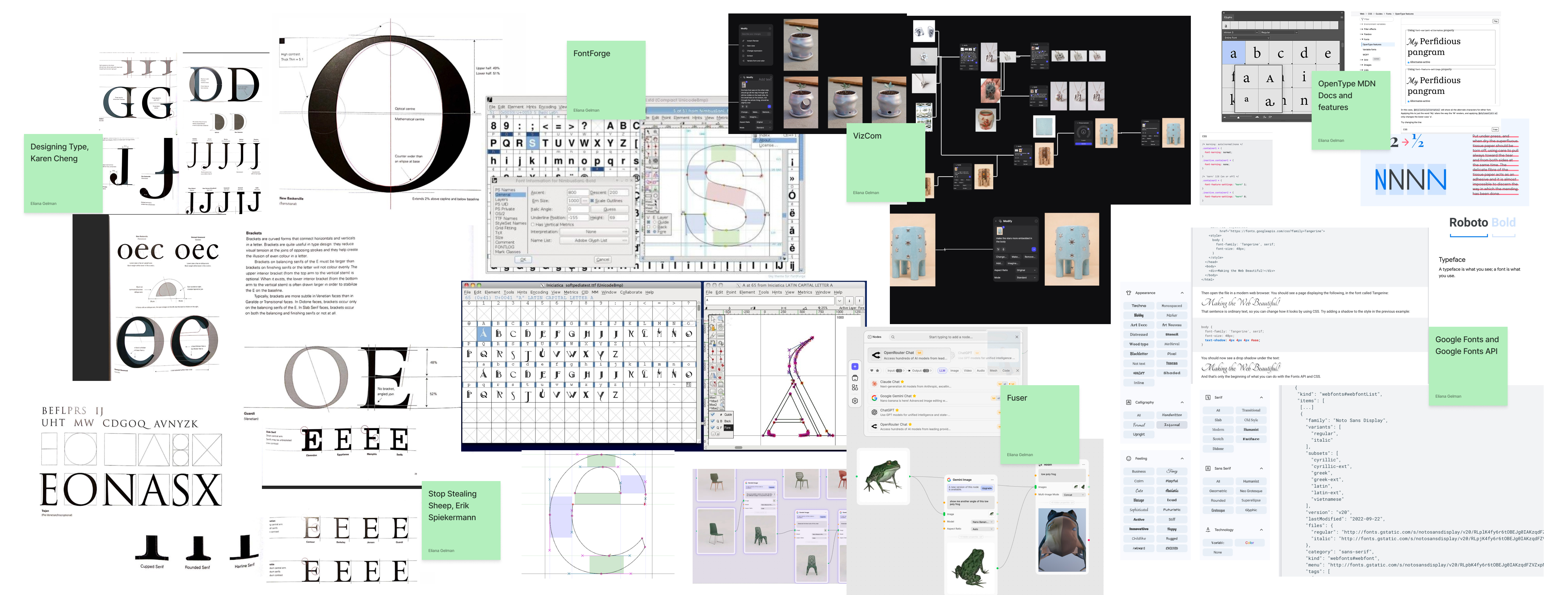Select the Freehand draw tool in glyph editor

point(713,327)
